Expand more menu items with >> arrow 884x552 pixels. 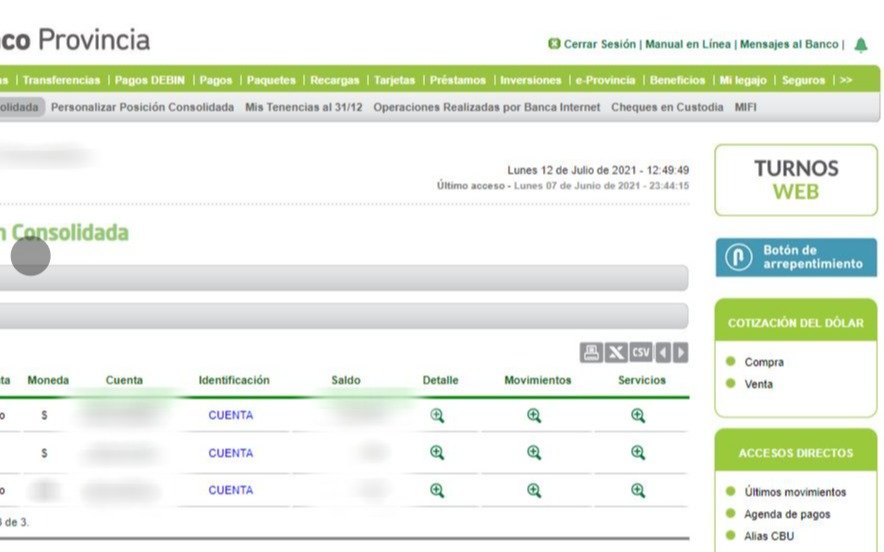point(845,80)
